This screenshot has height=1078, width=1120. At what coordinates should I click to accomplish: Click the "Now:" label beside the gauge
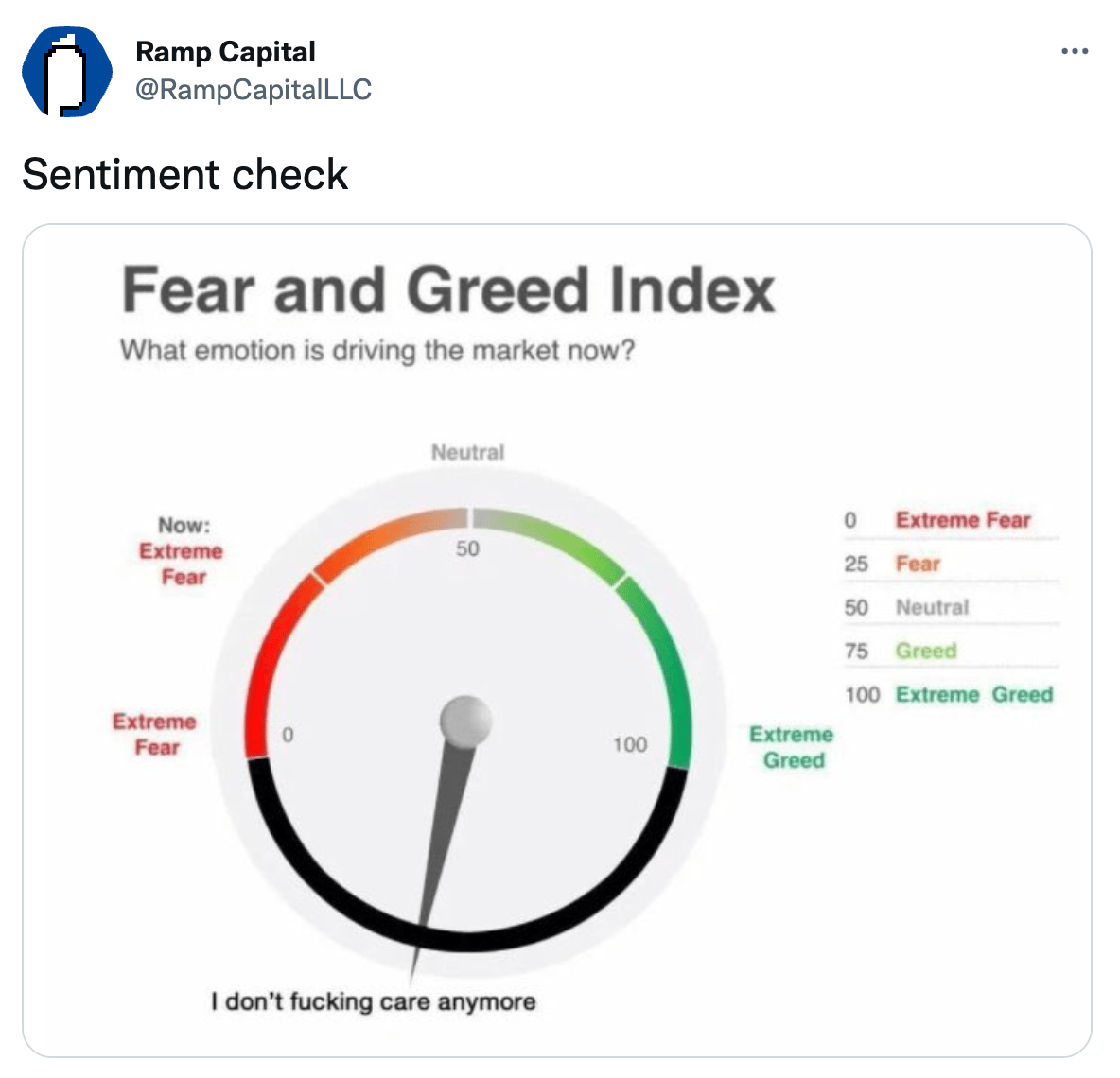coord(184,525)
